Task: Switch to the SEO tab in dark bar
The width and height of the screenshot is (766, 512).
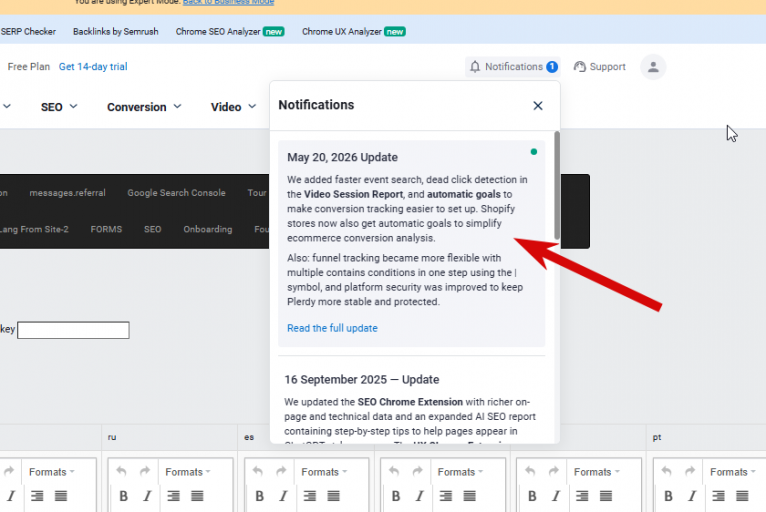Action: 152,229
